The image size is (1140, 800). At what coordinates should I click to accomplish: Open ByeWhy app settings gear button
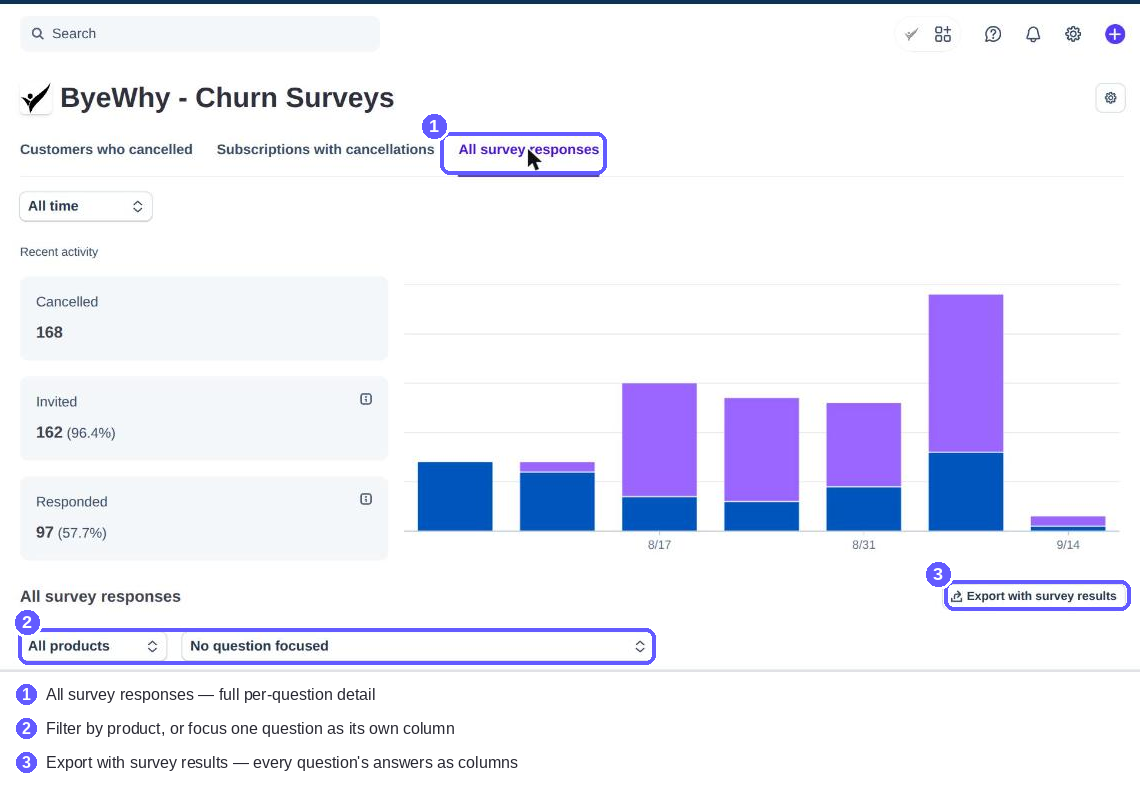[1110, 97]
